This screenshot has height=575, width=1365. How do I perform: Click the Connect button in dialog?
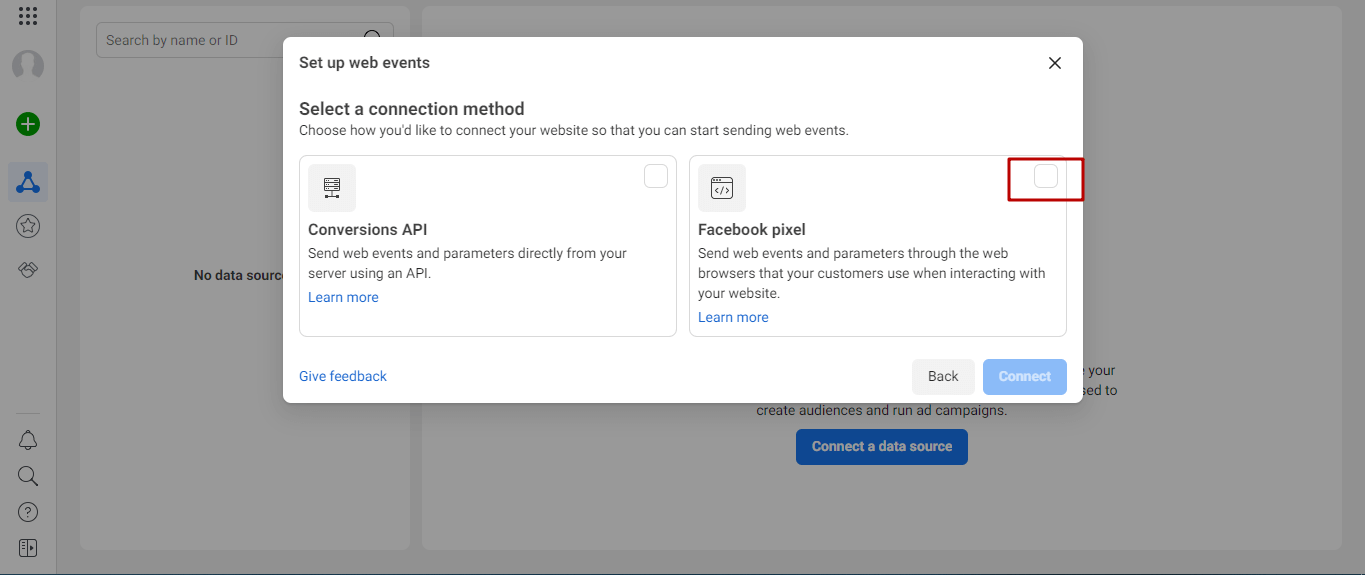[x=1025, y=376]
